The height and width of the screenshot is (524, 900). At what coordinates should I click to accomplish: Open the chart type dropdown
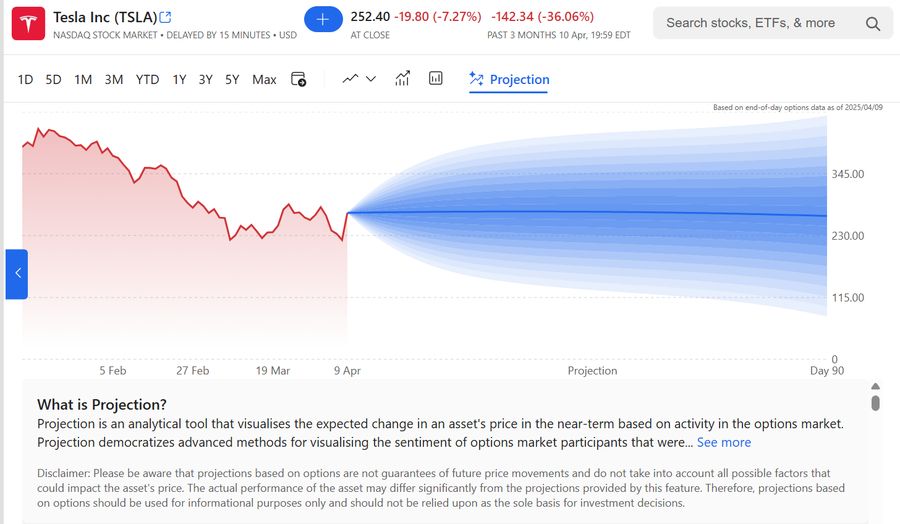(359, 79)
